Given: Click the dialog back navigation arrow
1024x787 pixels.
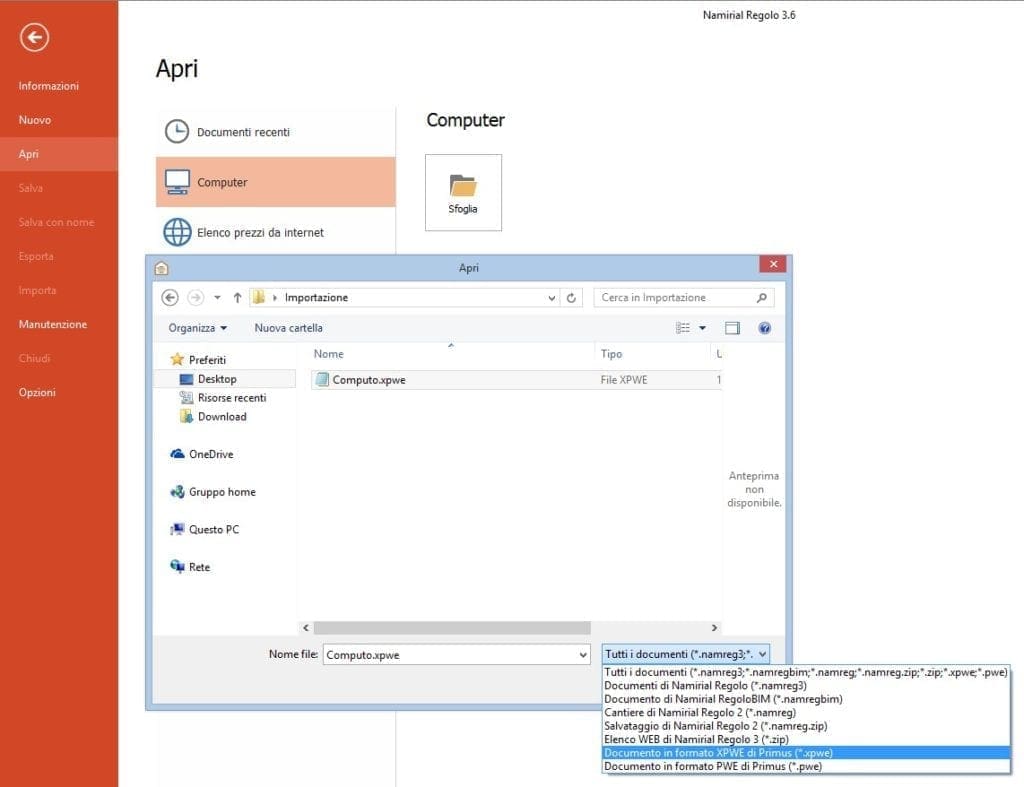Looking at the screenshot, I should click(170, 298).
